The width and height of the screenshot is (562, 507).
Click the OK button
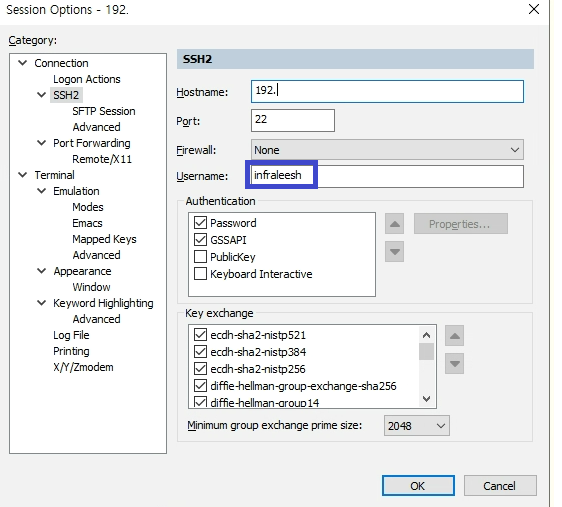point(418,486)
